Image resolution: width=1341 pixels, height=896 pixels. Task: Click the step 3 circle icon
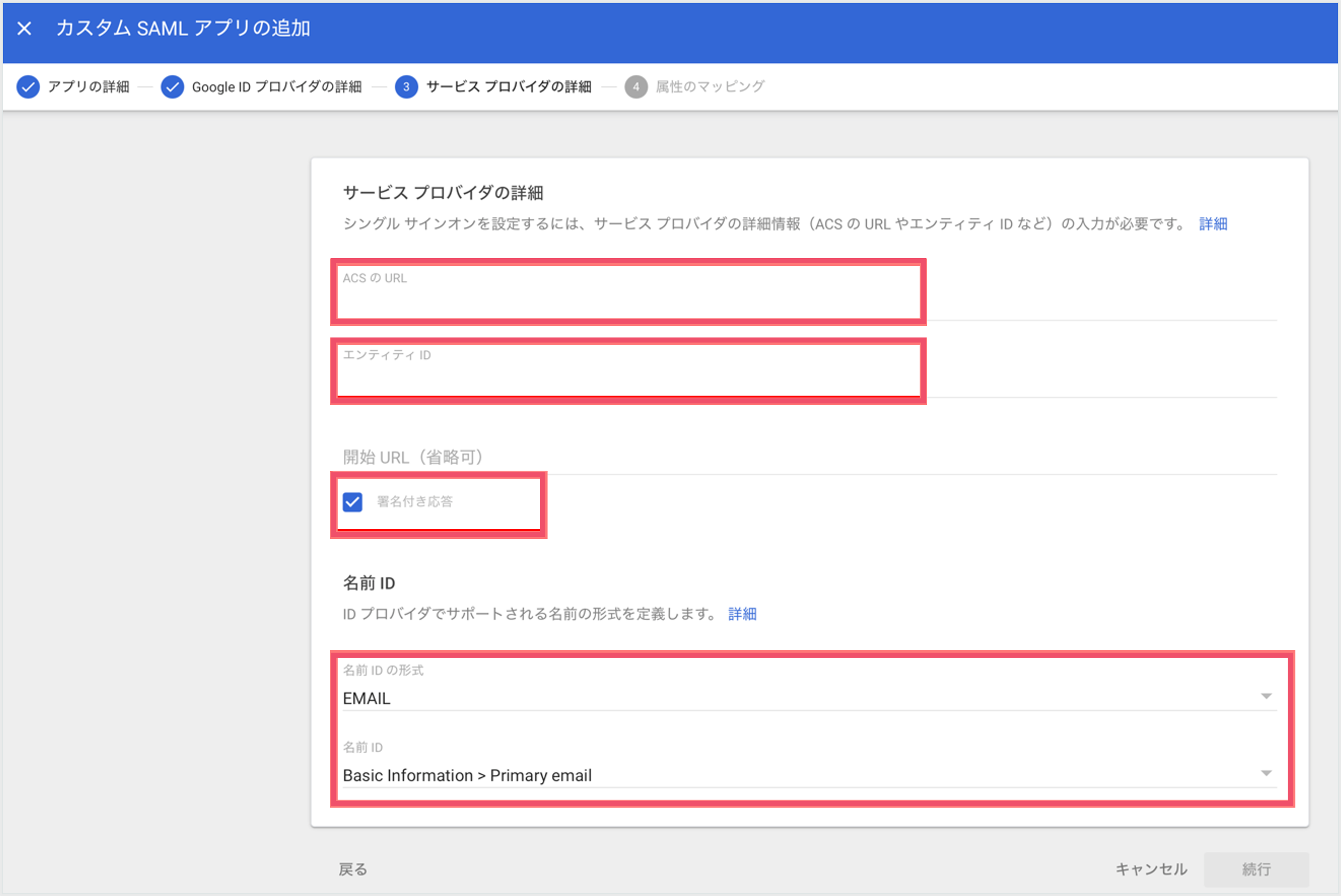click(406, 87)
